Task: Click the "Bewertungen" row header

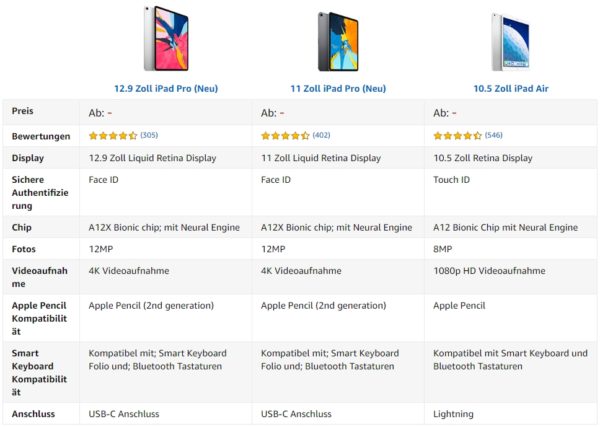Action: coord(40,135)
